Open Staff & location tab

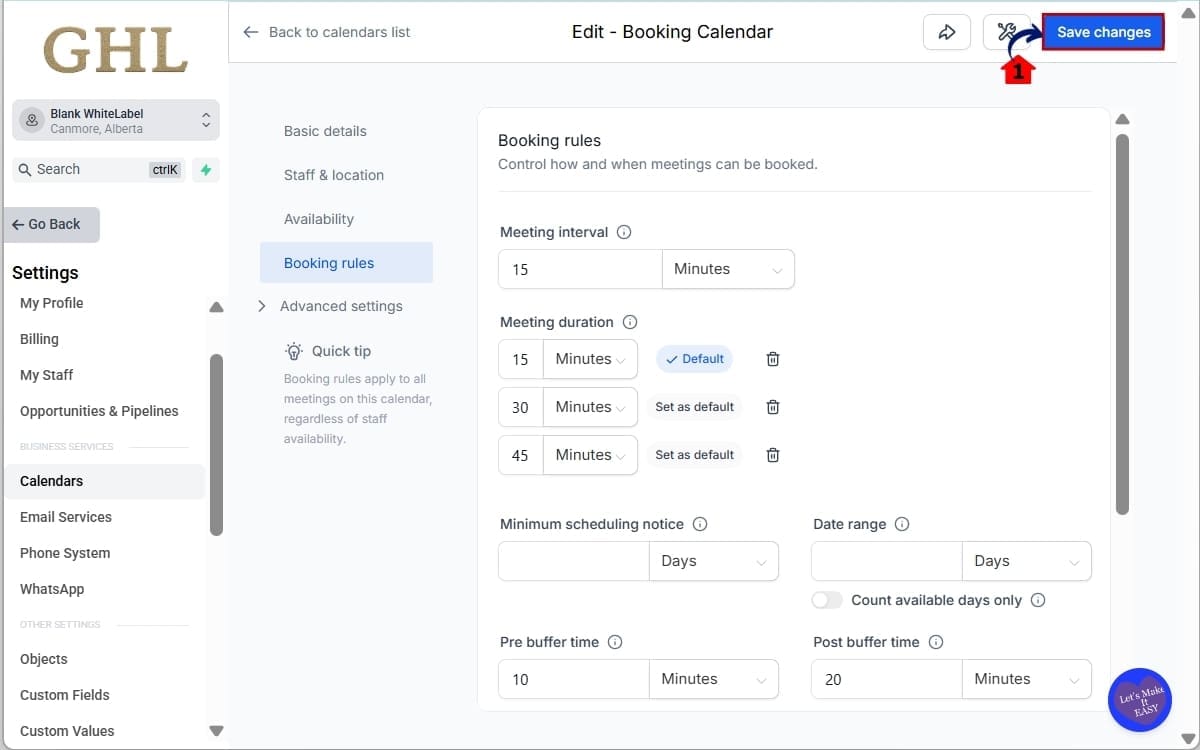[x=334, y=175]
